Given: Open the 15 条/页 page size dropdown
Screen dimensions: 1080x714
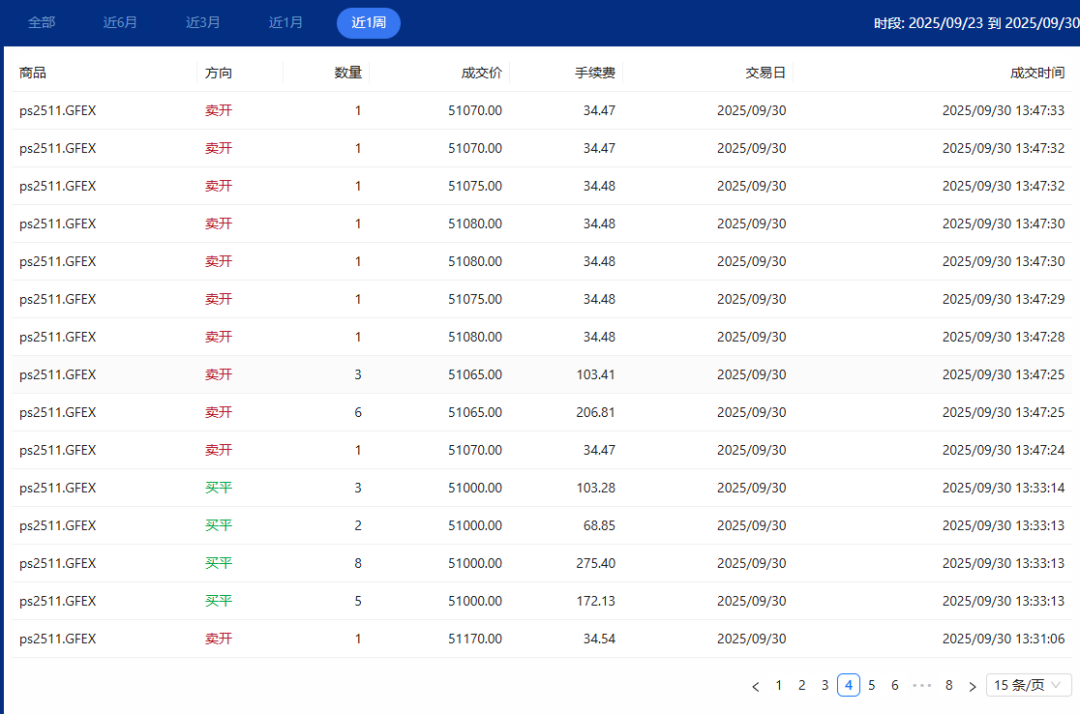Looking at the screenshot, I should pos(1028,685).
